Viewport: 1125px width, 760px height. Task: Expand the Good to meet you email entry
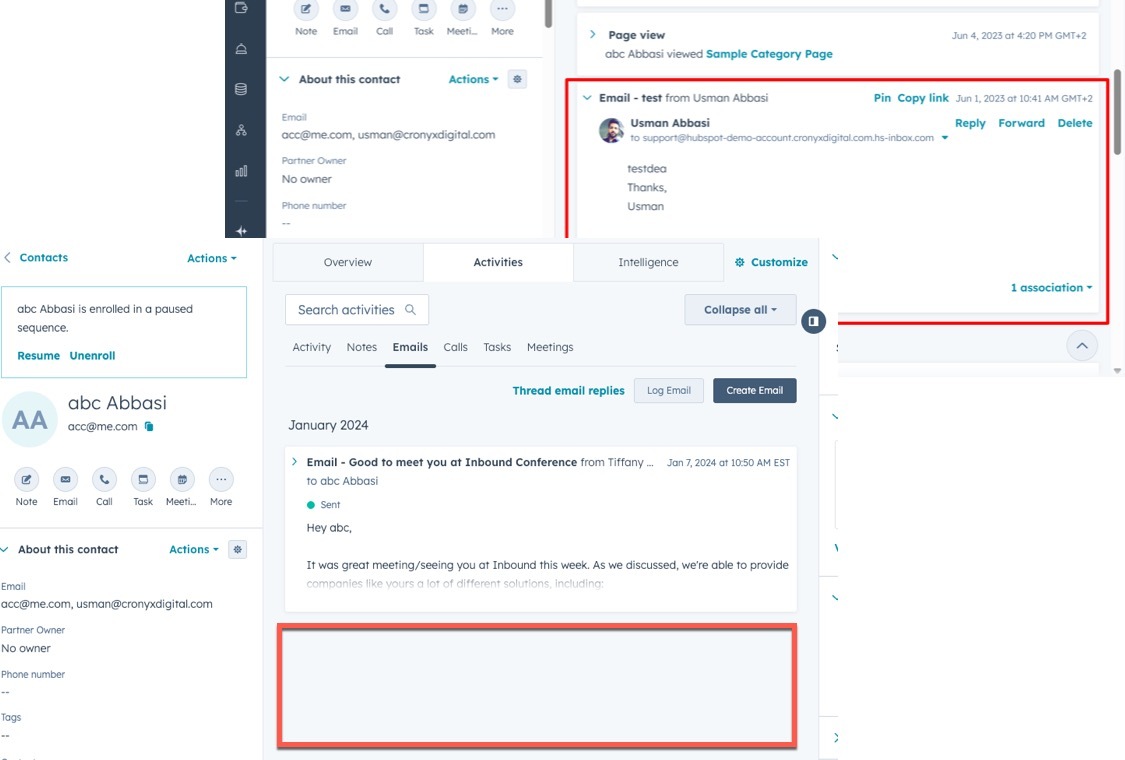coord(294,462)
